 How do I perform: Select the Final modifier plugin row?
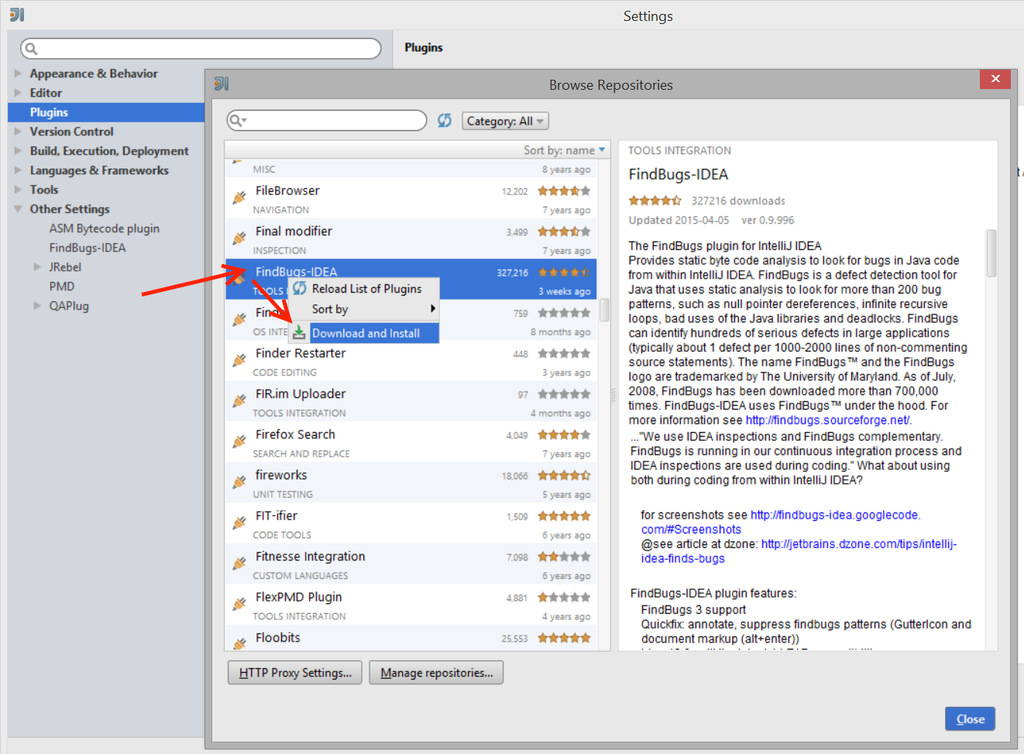click(411, 239)
